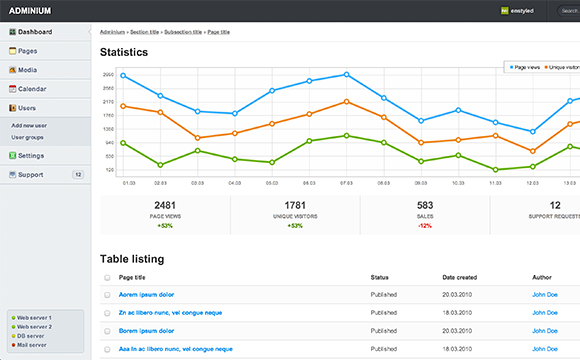Click the enstyled user avatar icon

[505, 11]
